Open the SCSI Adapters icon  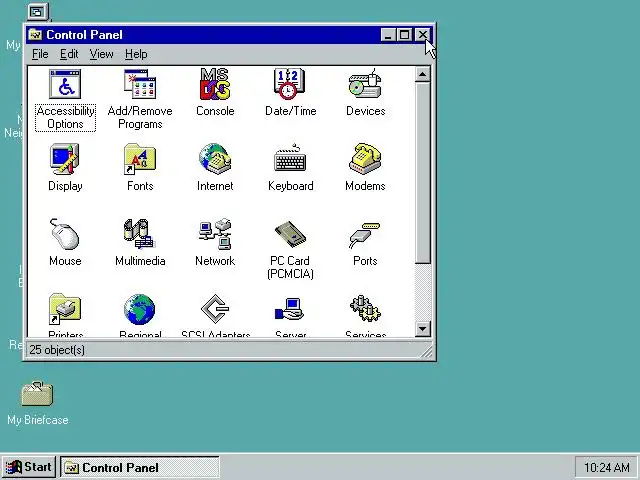click(x=215, y=309)
